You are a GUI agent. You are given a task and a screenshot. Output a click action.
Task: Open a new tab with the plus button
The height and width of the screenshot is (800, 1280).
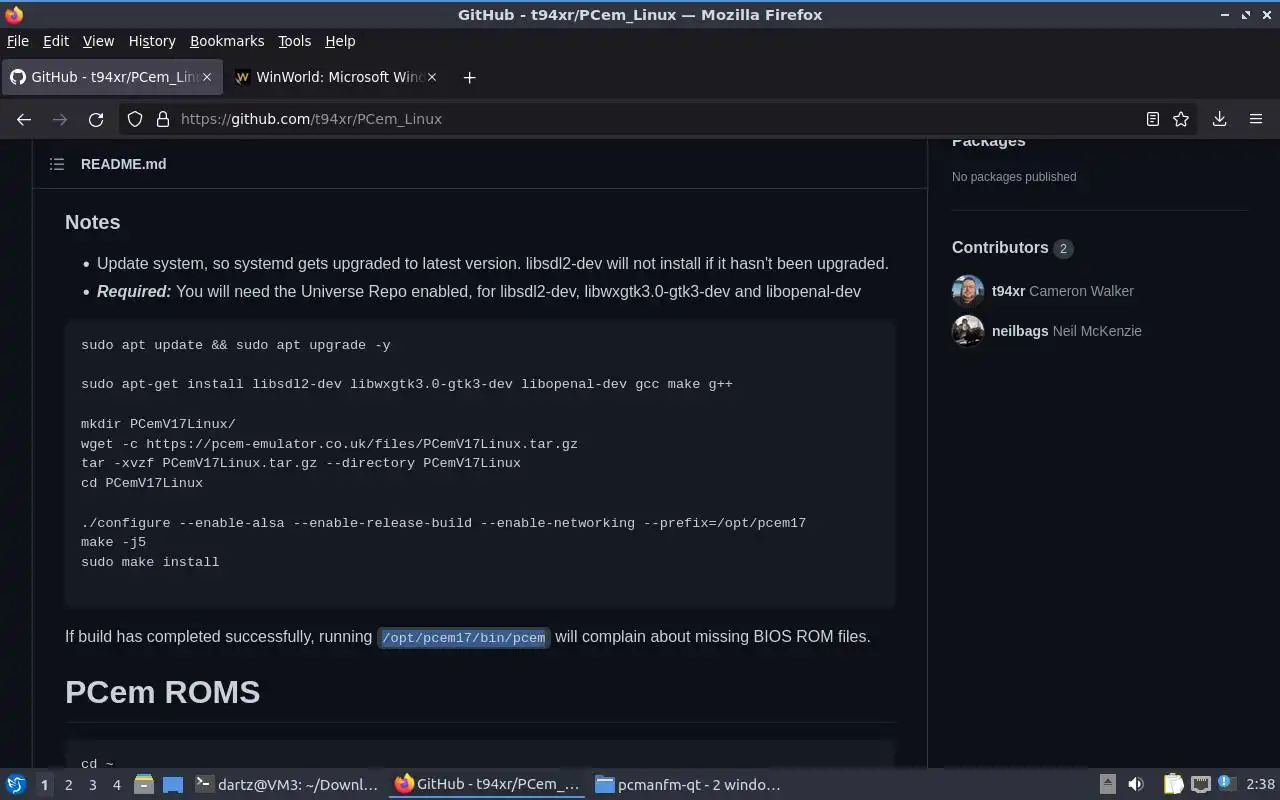[x=469, y=77]
